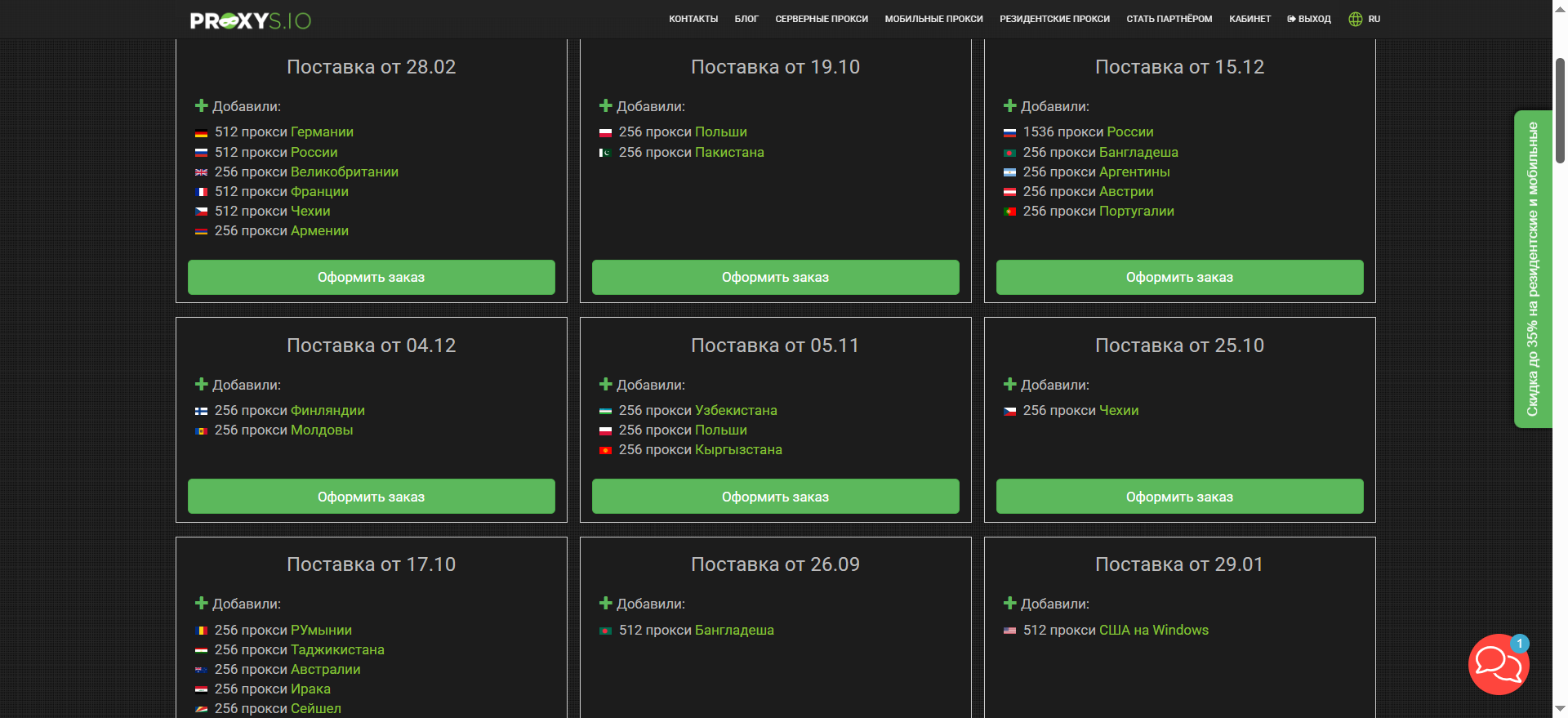Screen dimensions: 1568x718
Task: Click the USA flag icon
Action: 1009,631
